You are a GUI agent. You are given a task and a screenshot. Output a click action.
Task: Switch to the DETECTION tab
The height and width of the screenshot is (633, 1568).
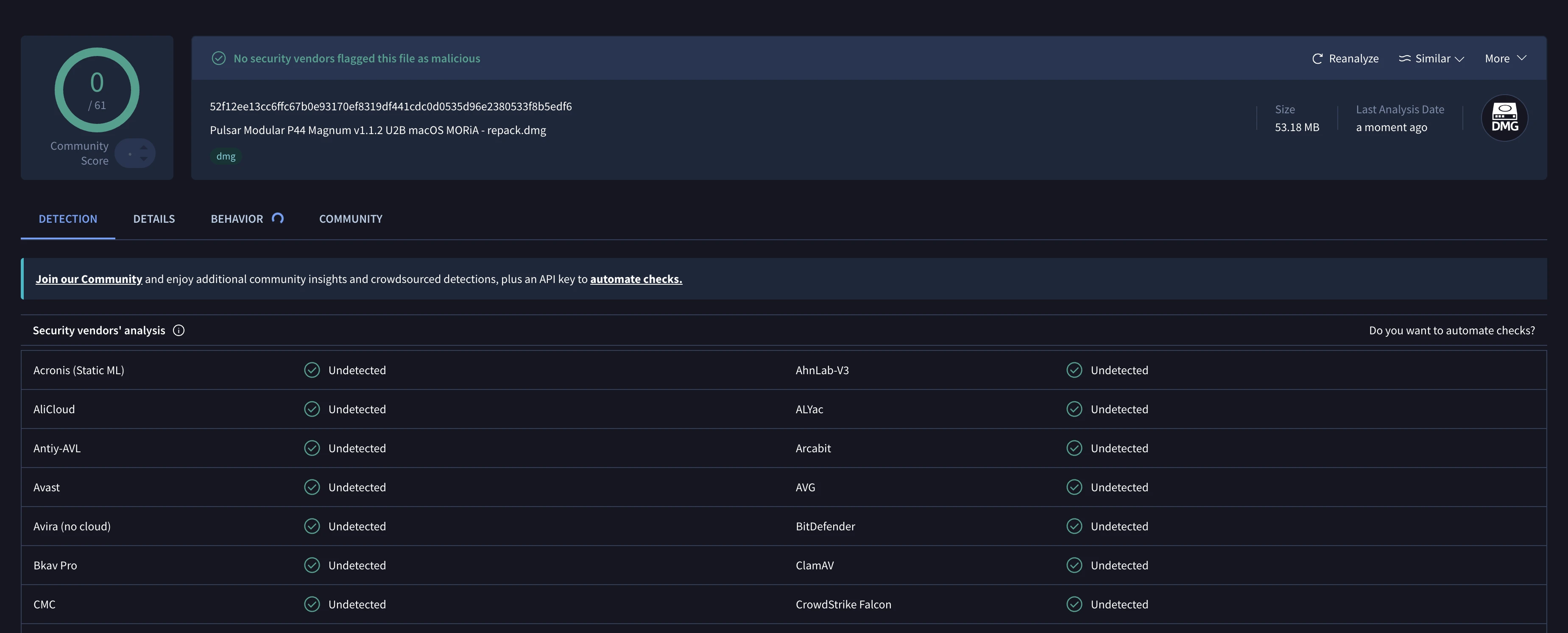67,219
